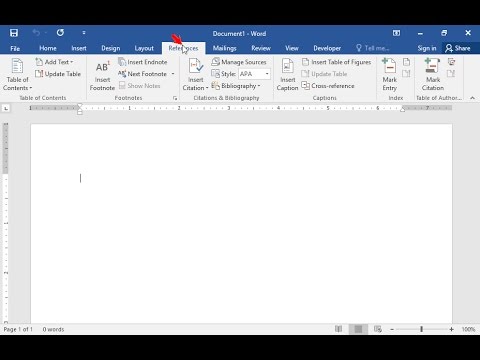The image size is (480, 360).
Task: Click the 0 words counter
Action: (53, 329)
